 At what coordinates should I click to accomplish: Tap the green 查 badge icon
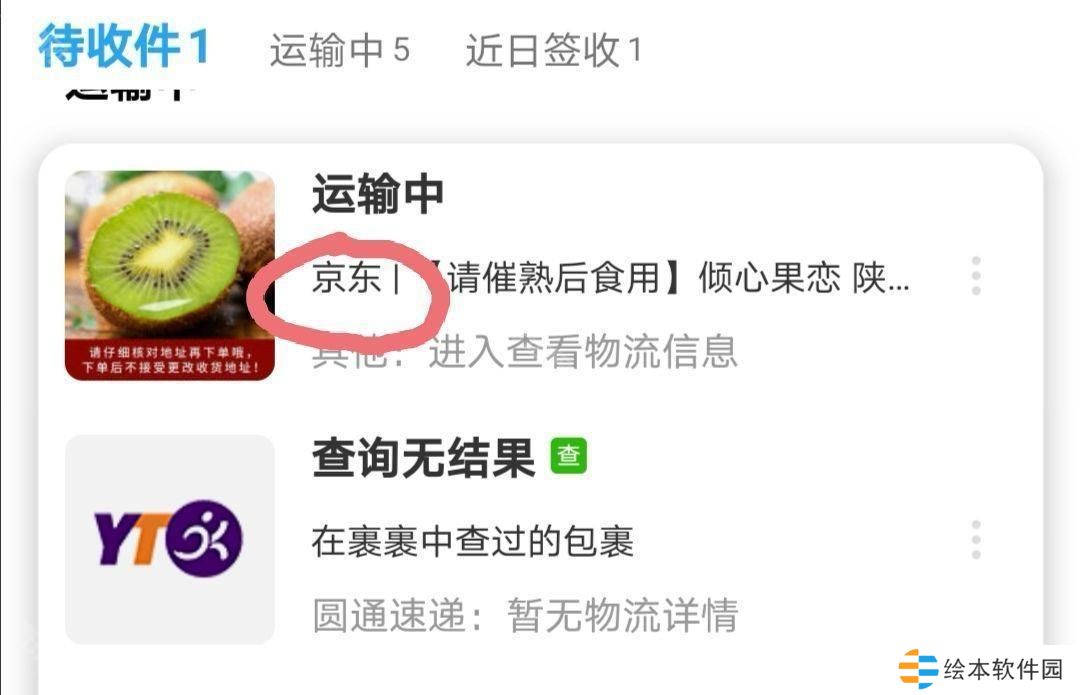point(568,456)
